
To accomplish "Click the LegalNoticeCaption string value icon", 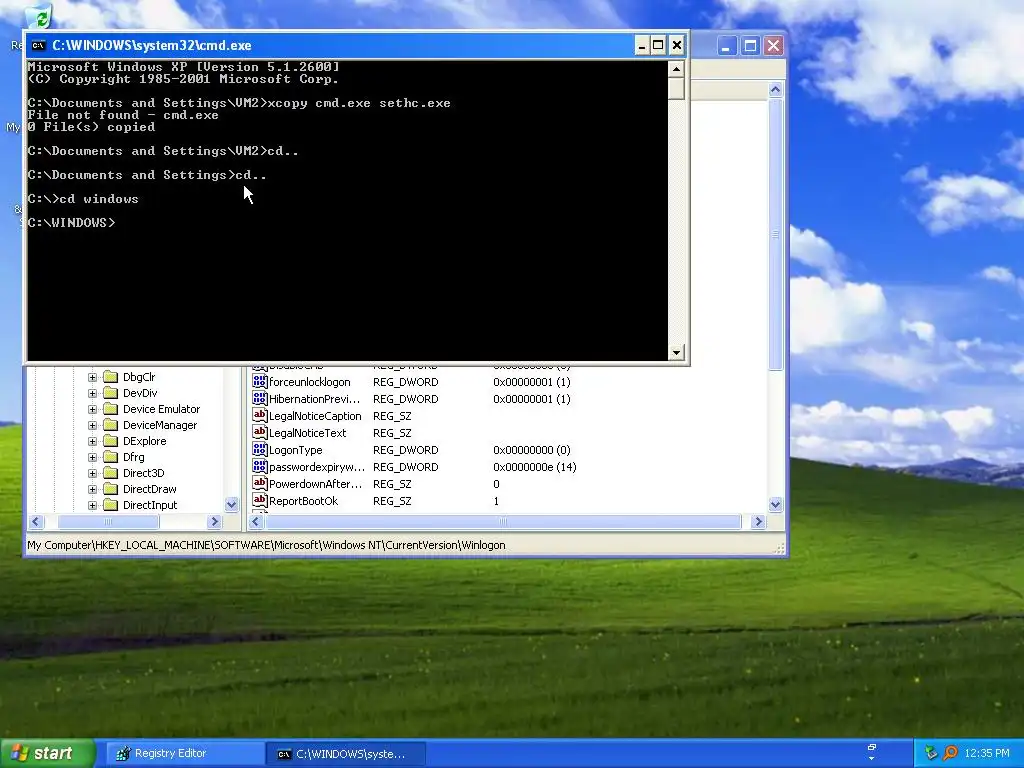I will pos(259,415).
